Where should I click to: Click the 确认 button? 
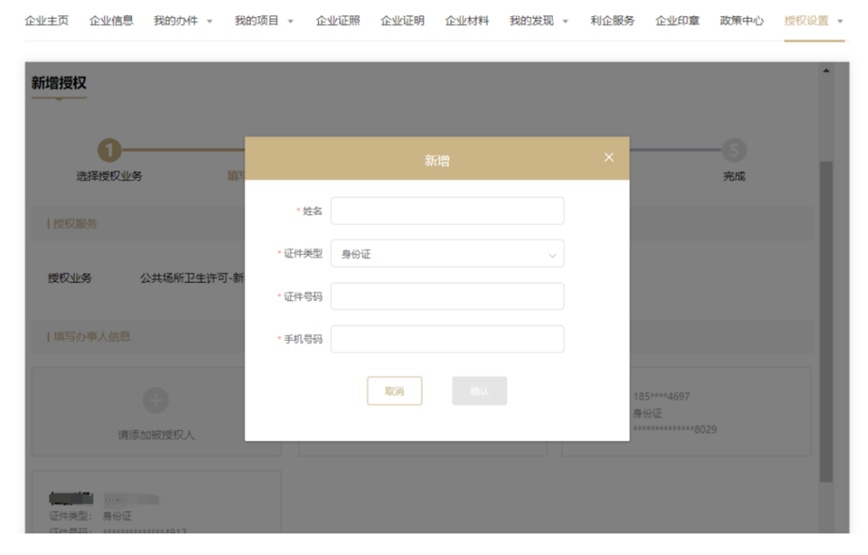(x=479, y=391)
